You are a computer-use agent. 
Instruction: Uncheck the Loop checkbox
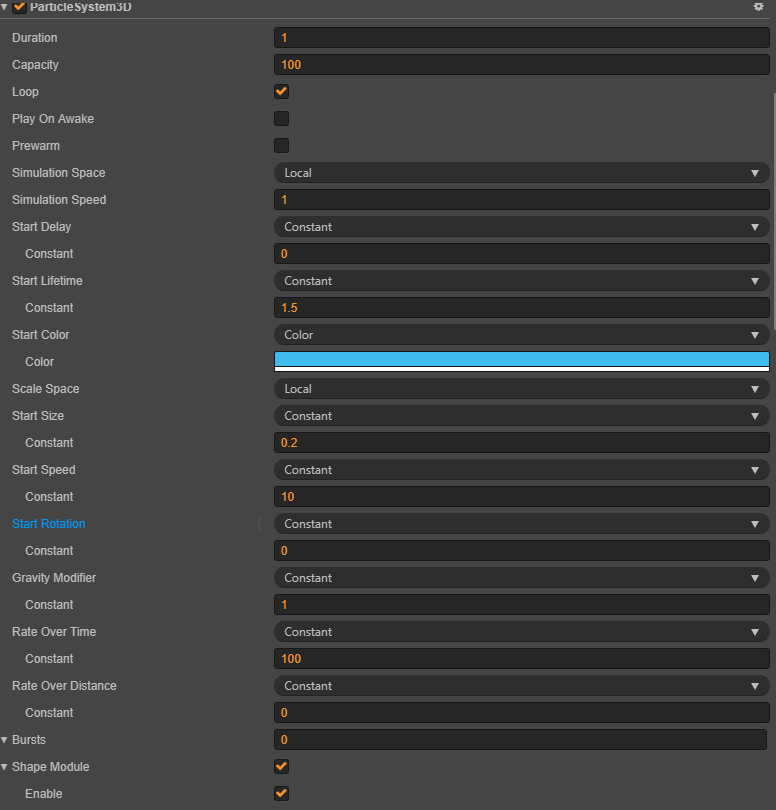coord(282,92)
